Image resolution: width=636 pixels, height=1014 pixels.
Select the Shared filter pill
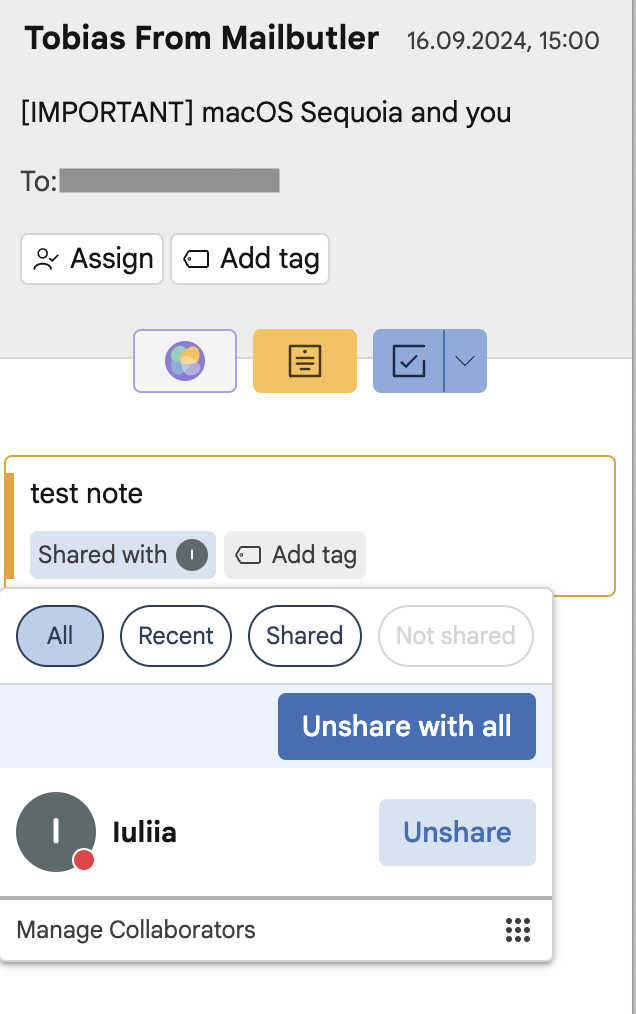coord(305,636)
